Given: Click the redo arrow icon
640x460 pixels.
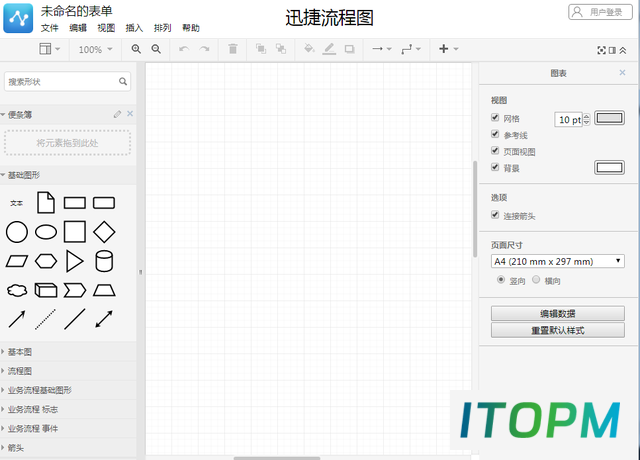Looking at the screenshot, I should click(x=204, y=49).
